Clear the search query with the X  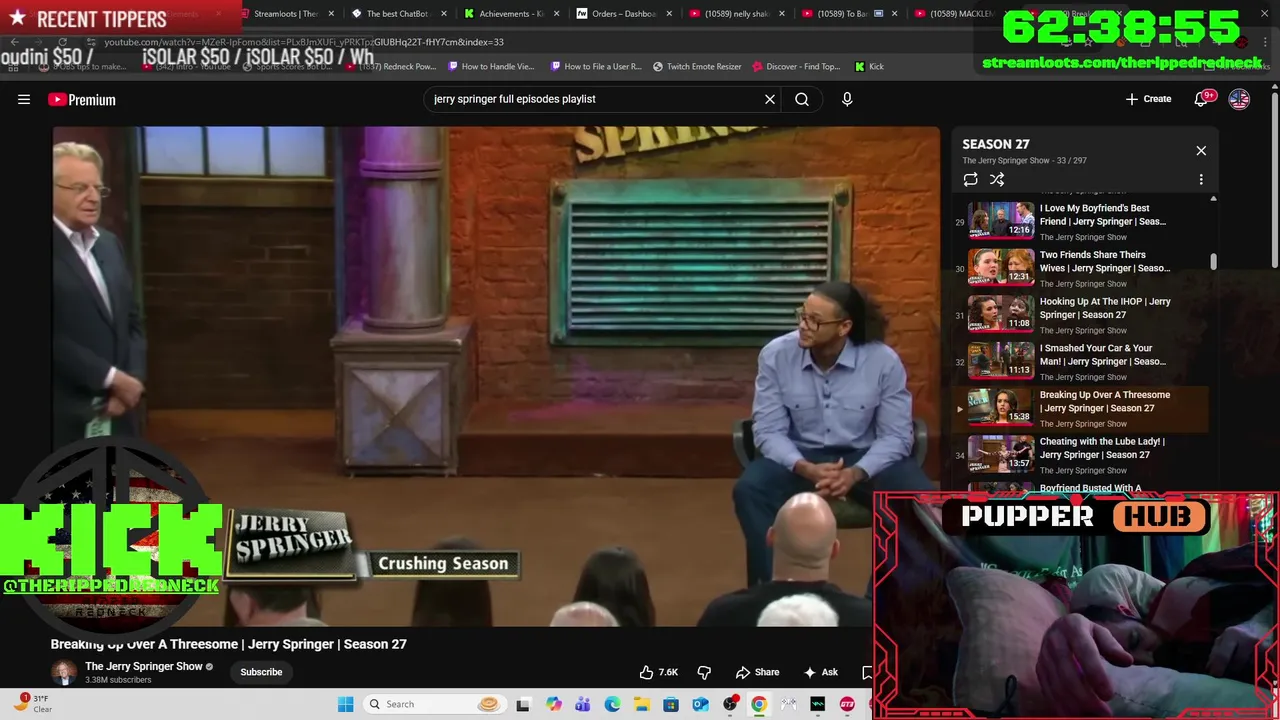point(770,99)
